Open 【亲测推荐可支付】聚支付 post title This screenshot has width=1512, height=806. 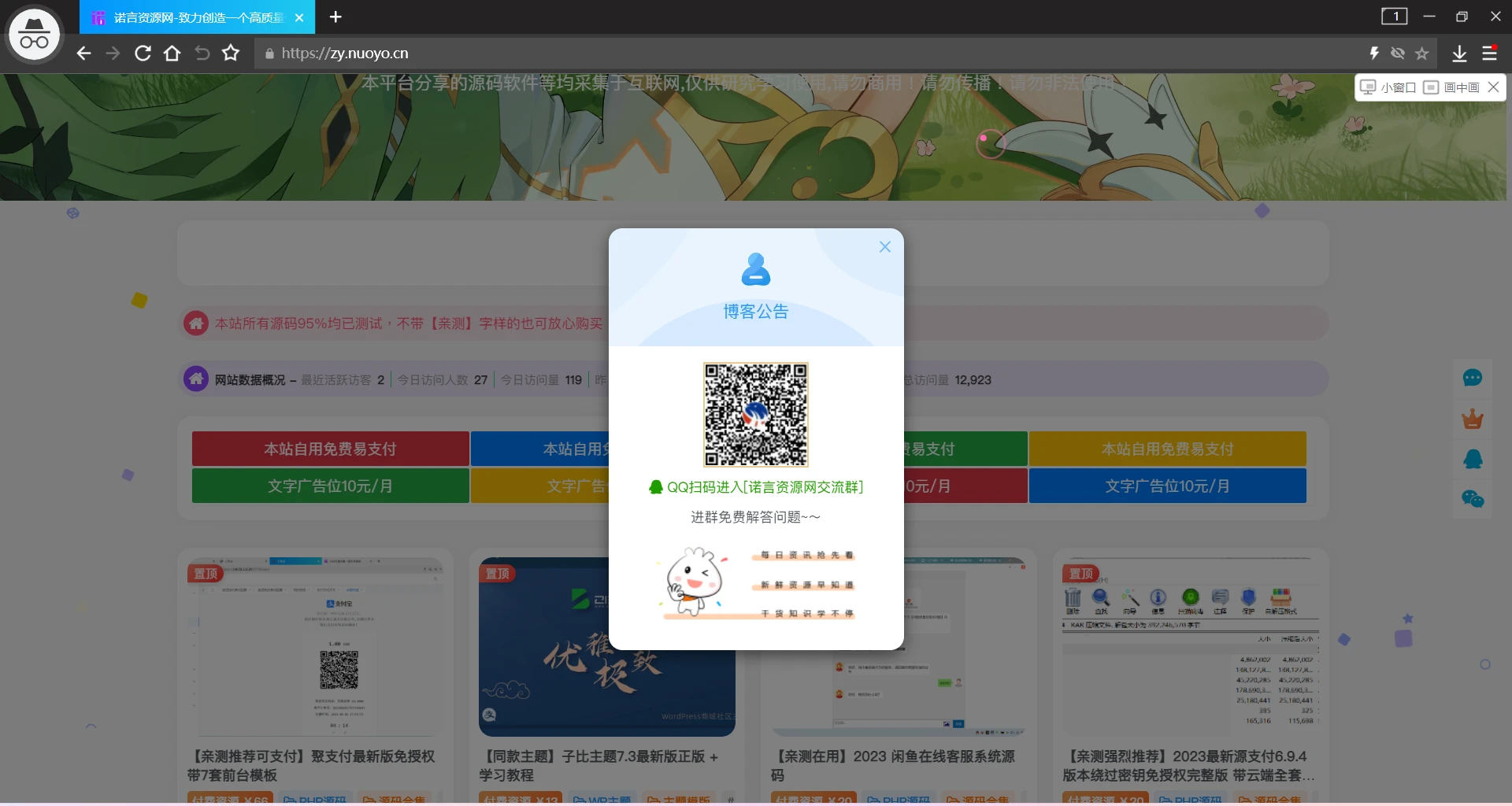click(311, 766)
